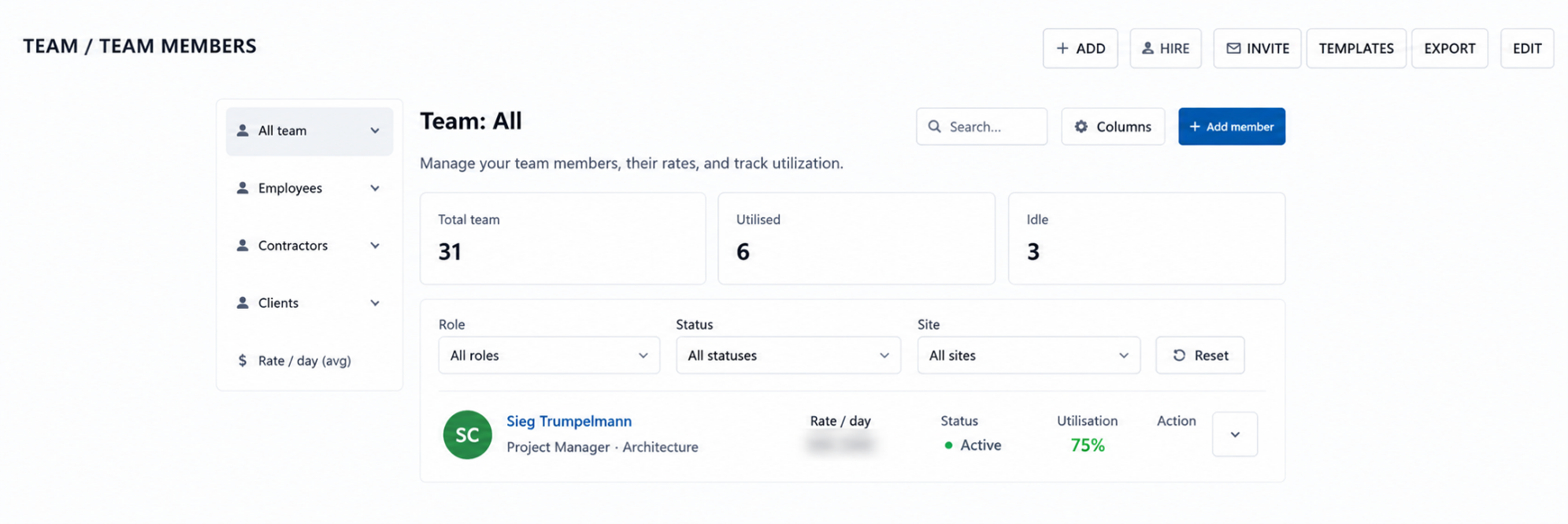Screen dimensions: 1568x524
Task: Click the circular arrow icon on Reset
Action: (x=1179, y=355)
